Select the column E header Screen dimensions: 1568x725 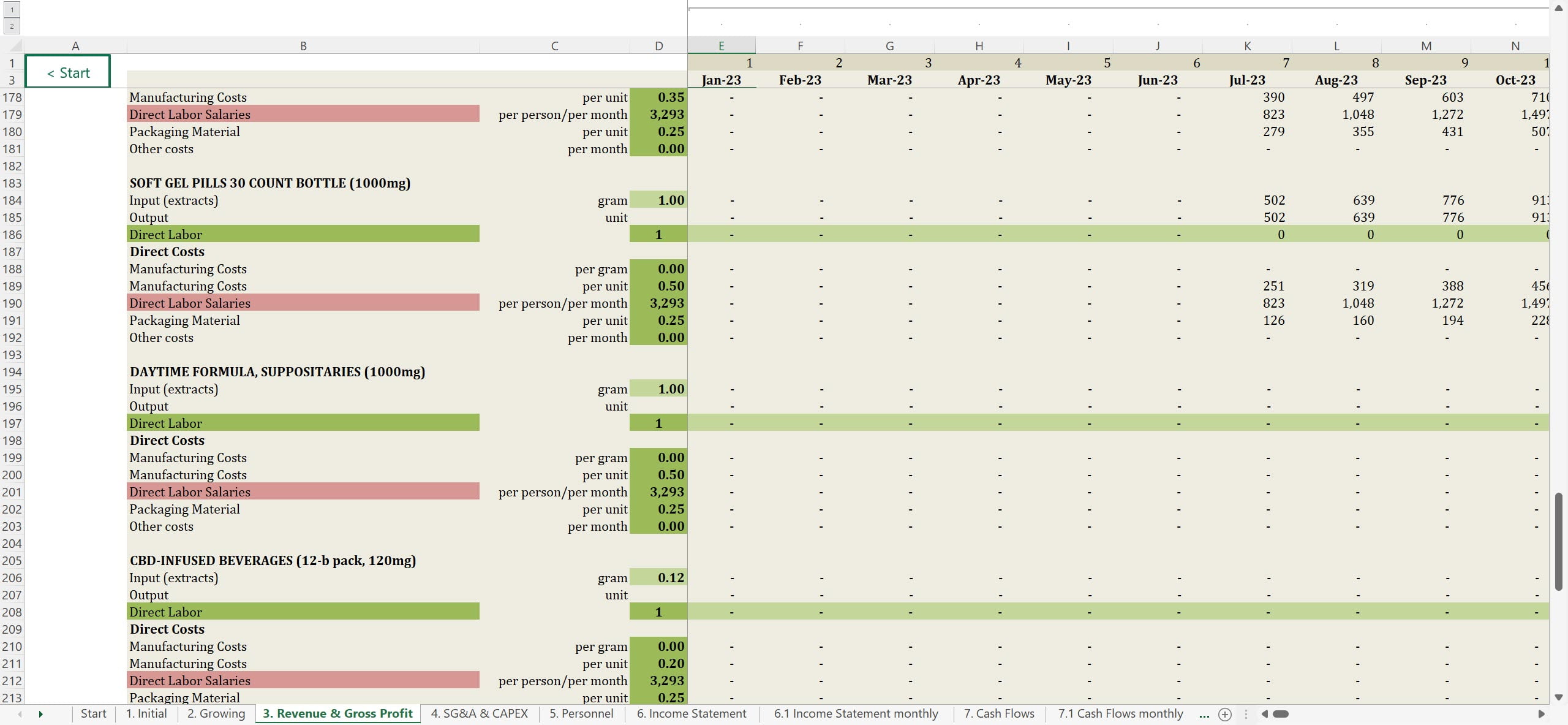point(721,46)
